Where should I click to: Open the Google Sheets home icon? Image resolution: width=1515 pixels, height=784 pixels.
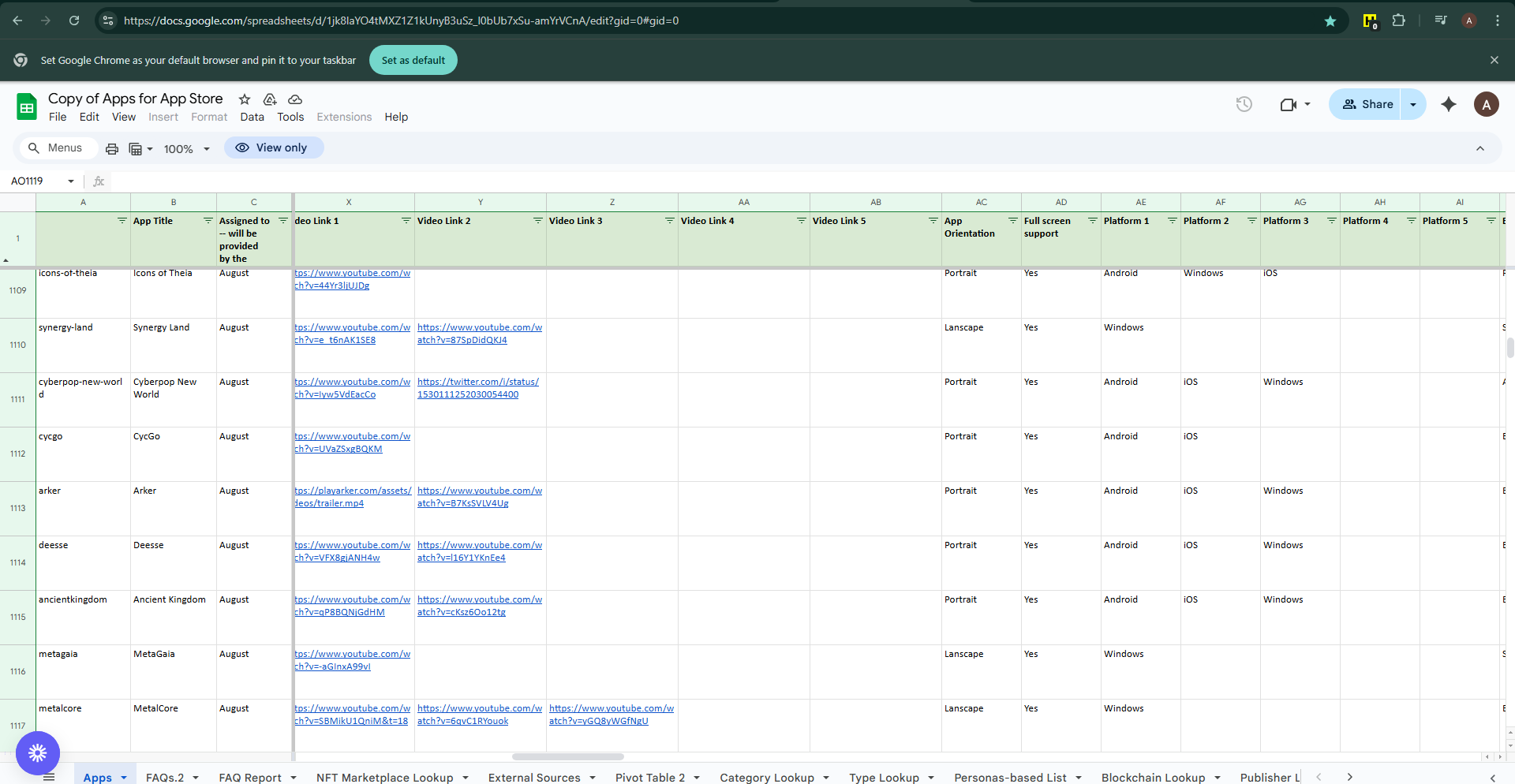pos(27,106)
